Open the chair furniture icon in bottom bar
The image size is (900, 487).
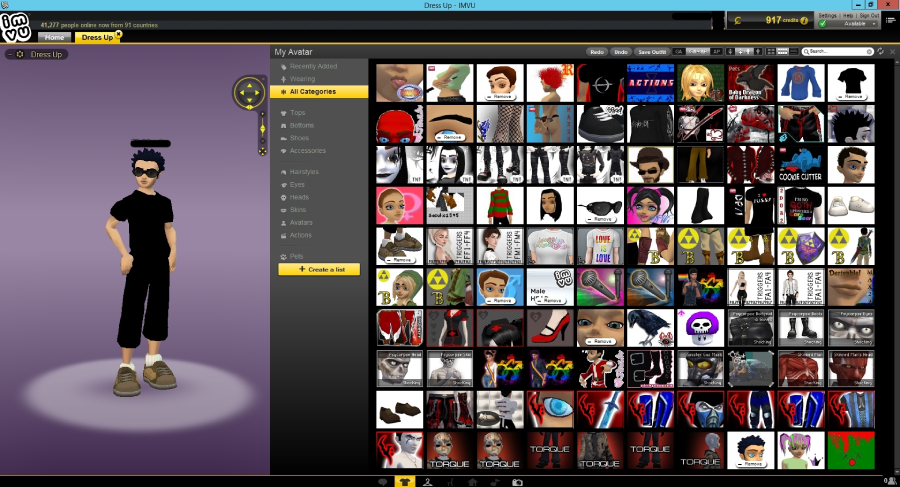coord(450,482)
